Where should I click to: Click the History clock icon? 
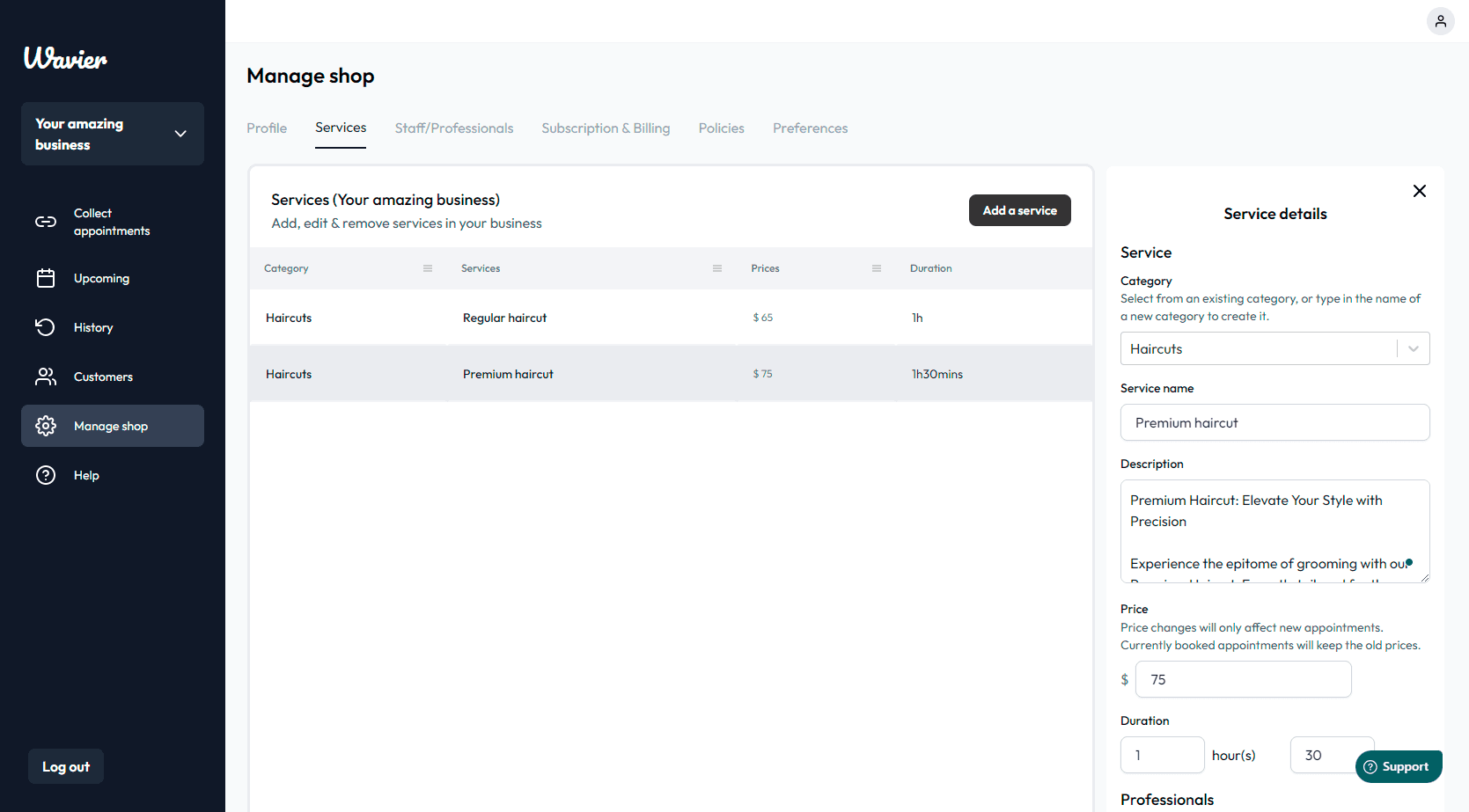pyautogui.click(x=46, y=327)
